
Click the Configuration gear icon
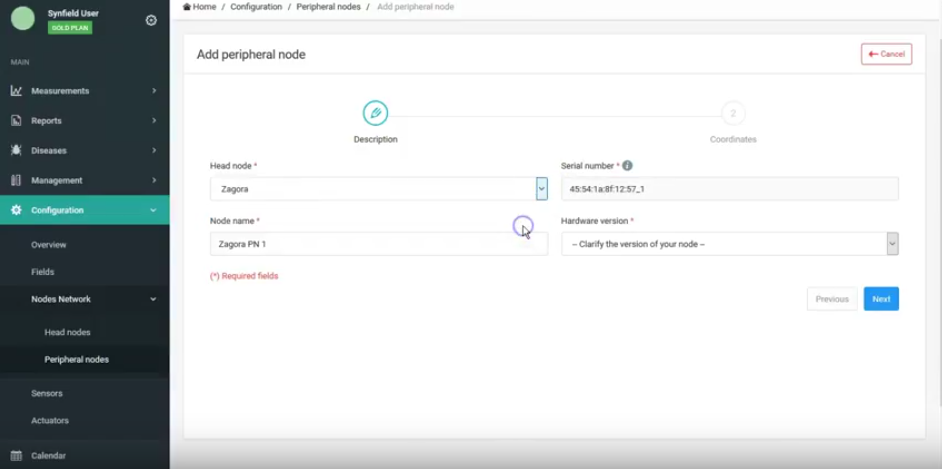pyautogui.click(x=16, y=211)
